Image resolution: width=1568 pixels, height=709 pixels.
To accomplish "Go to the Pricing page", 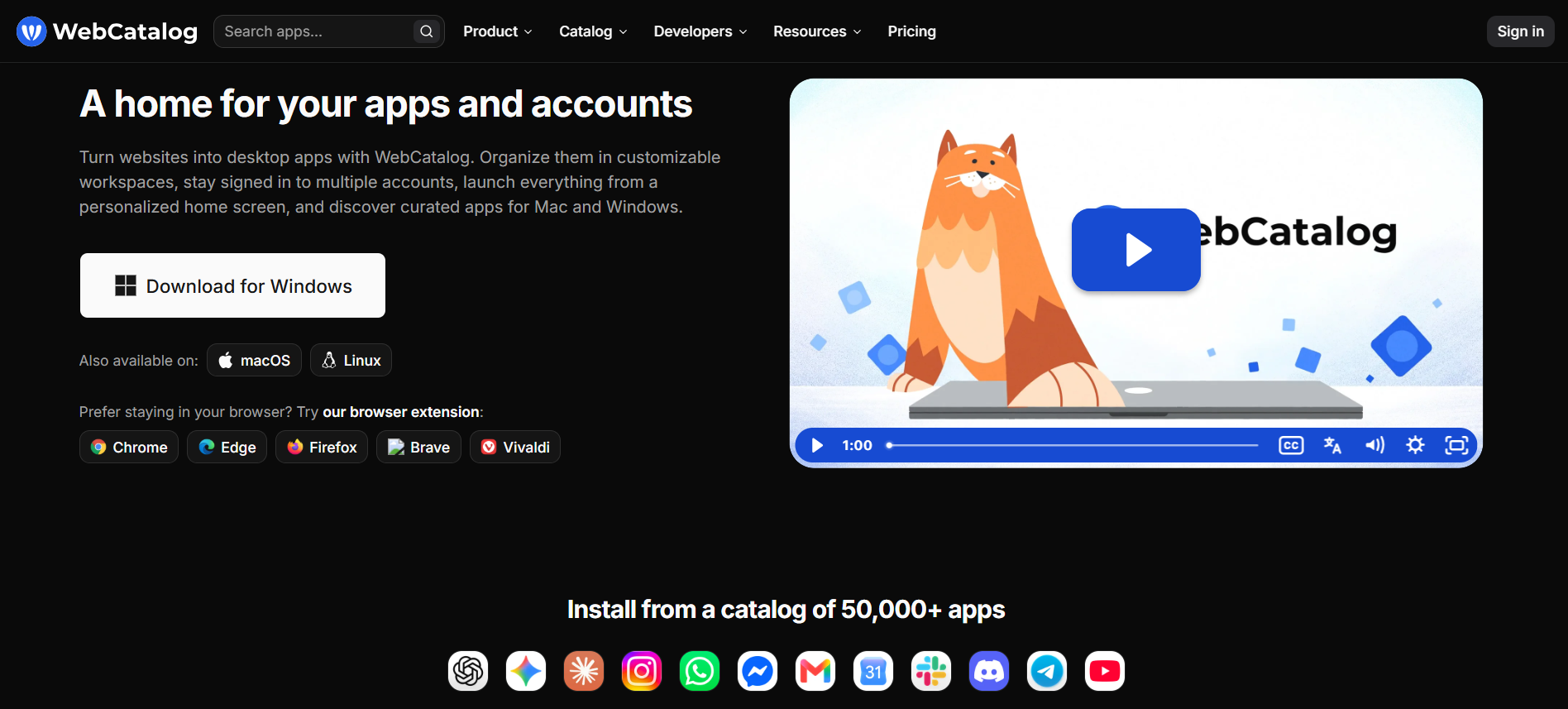I will 912,31.
